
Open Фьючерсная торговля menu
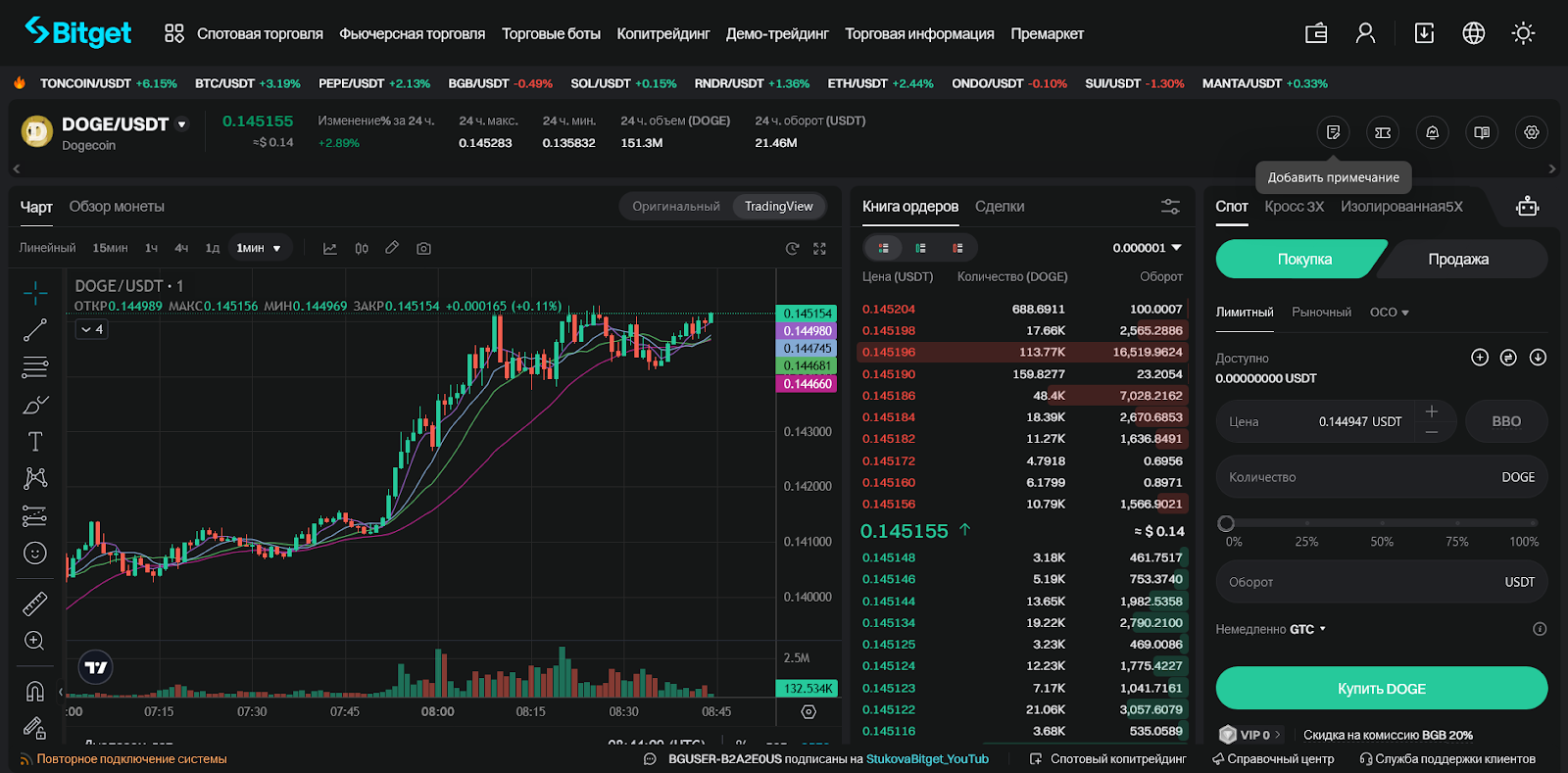[x=413, y=33]
